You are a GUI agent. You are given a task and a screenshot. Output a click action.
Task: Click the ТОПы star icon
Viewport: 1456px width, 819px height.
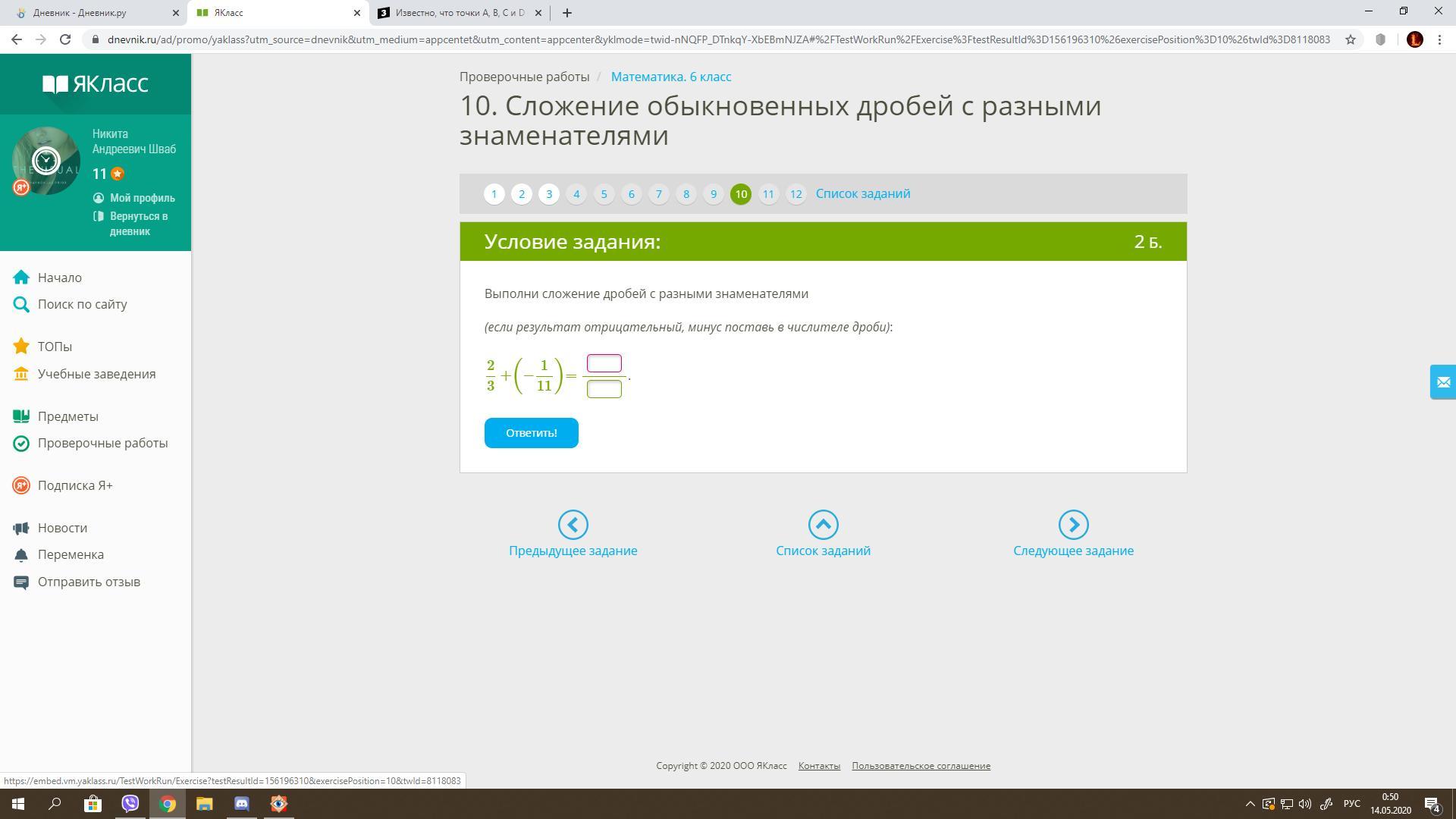tap(21, 347)
